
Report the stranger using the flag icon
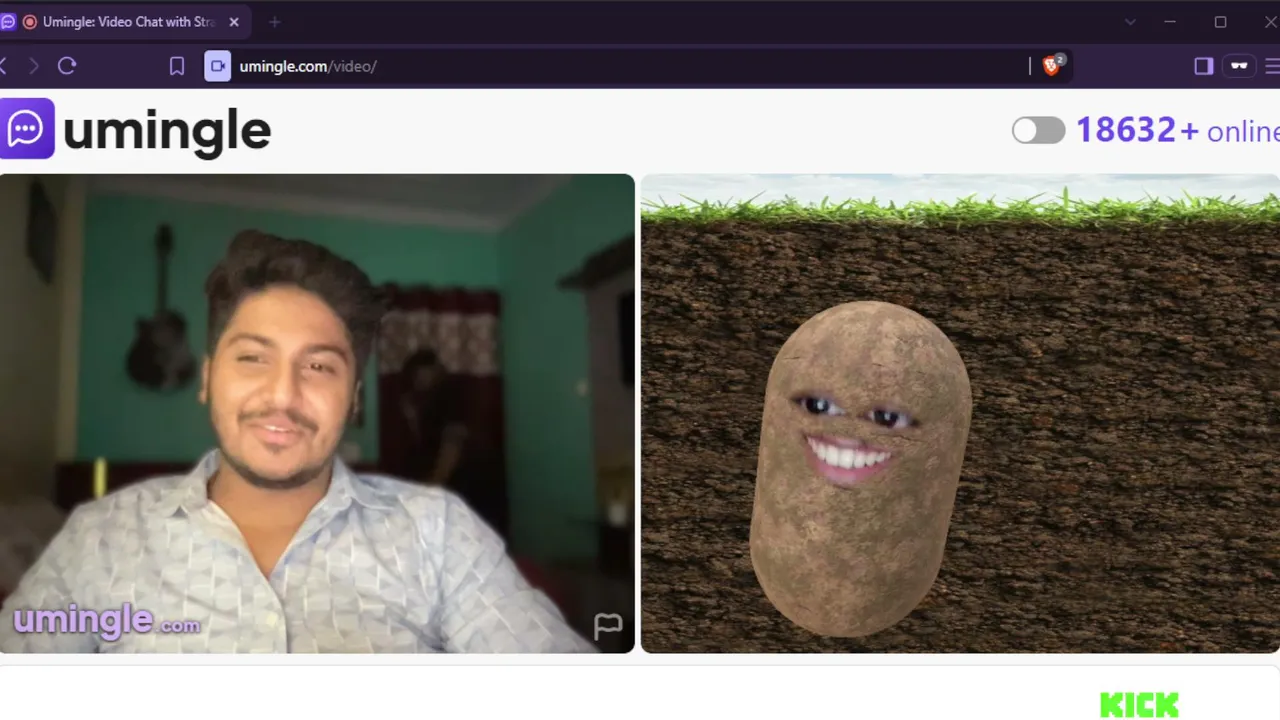coord(608,626)
